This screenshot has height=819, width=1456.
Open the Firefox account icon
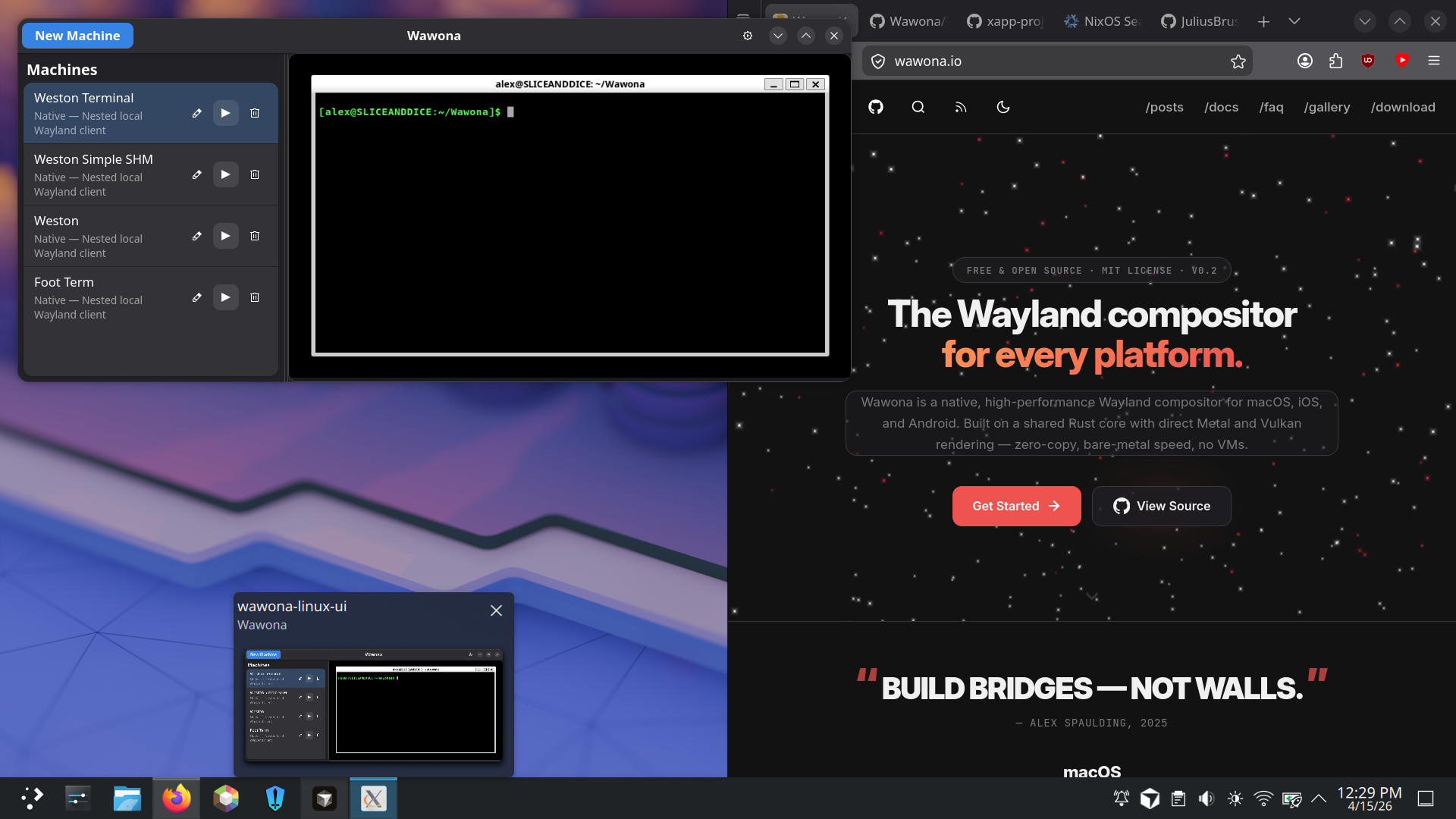click(1304, 61)
